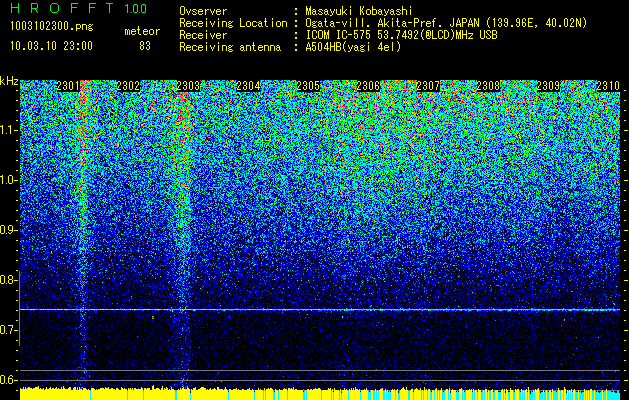Select the 2302 time marker

[x=128, y=86]
